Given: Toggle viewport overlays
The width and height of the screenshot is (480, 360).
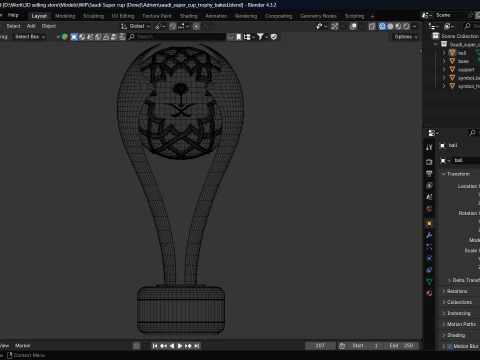Looking at the screenshot, I should coord(353,26).
